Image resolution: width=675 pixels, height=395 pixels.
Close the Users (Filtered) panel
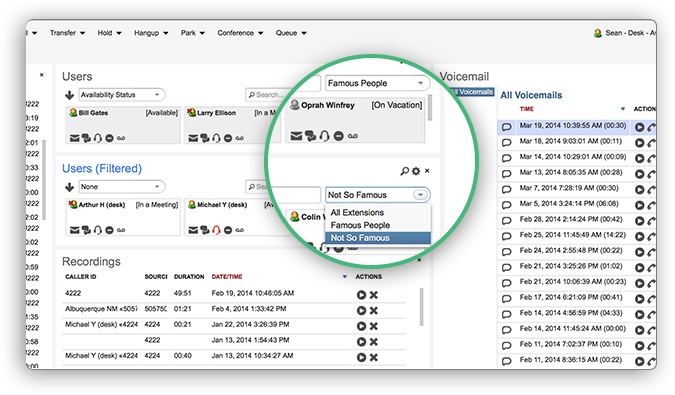point(427,171)
